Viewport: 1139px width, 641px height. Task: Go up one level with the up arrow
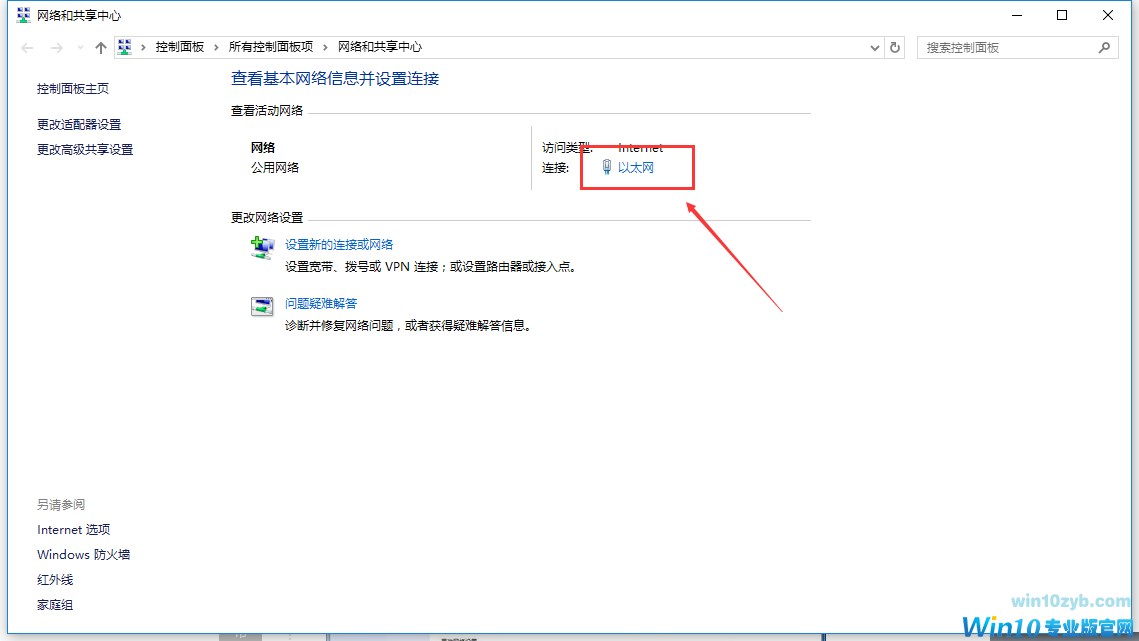click(x=100, y=48)
